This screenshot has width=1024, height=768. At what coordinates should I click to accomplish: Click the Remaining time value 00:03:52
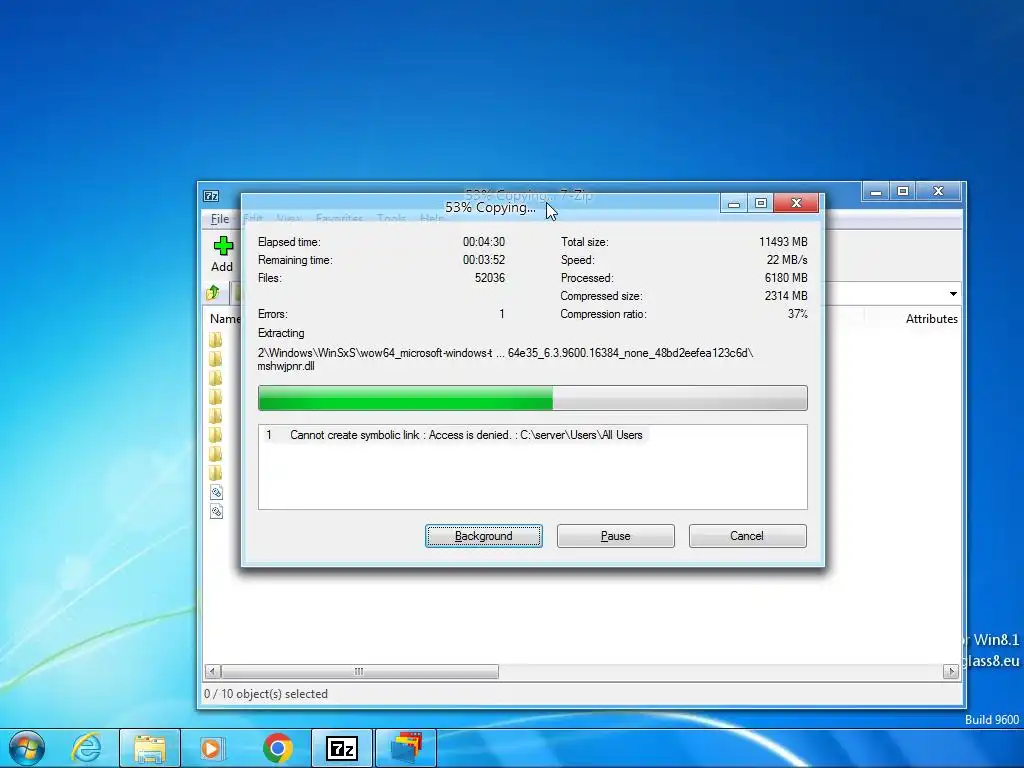pyautogui.click(x=484, y=260)
